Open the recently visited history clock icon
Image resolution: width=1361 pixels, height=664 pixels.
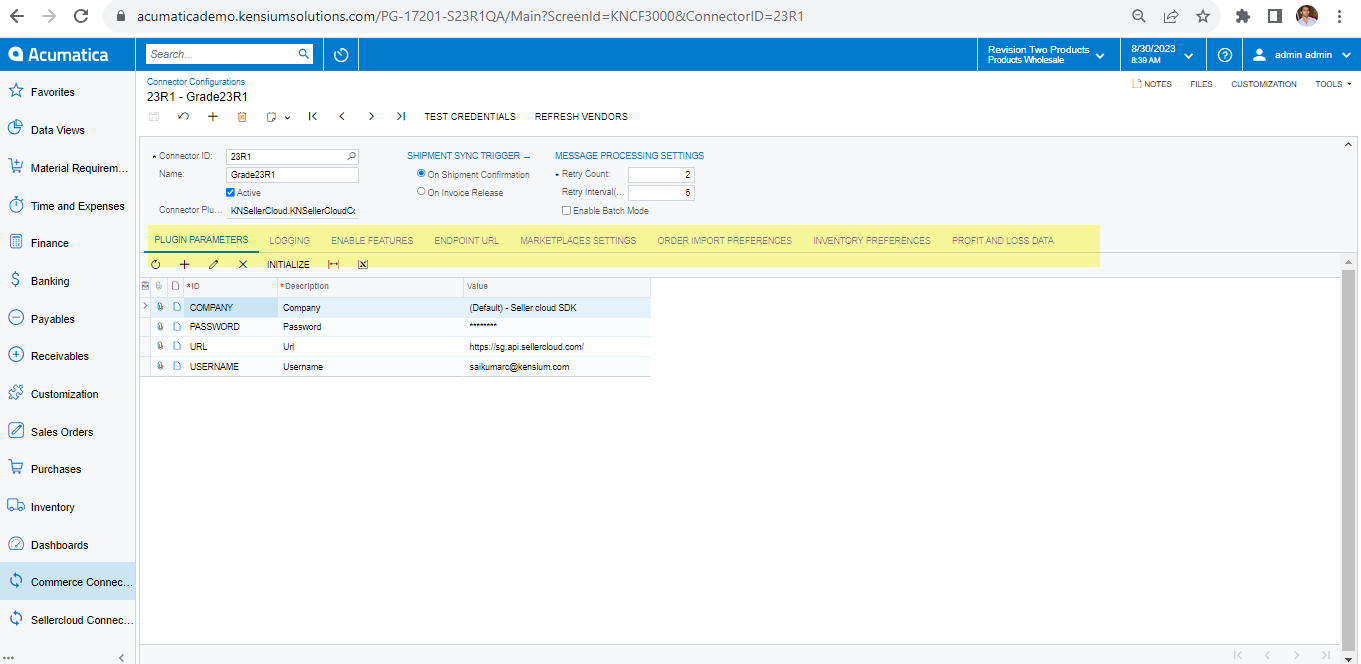[341, 55]
